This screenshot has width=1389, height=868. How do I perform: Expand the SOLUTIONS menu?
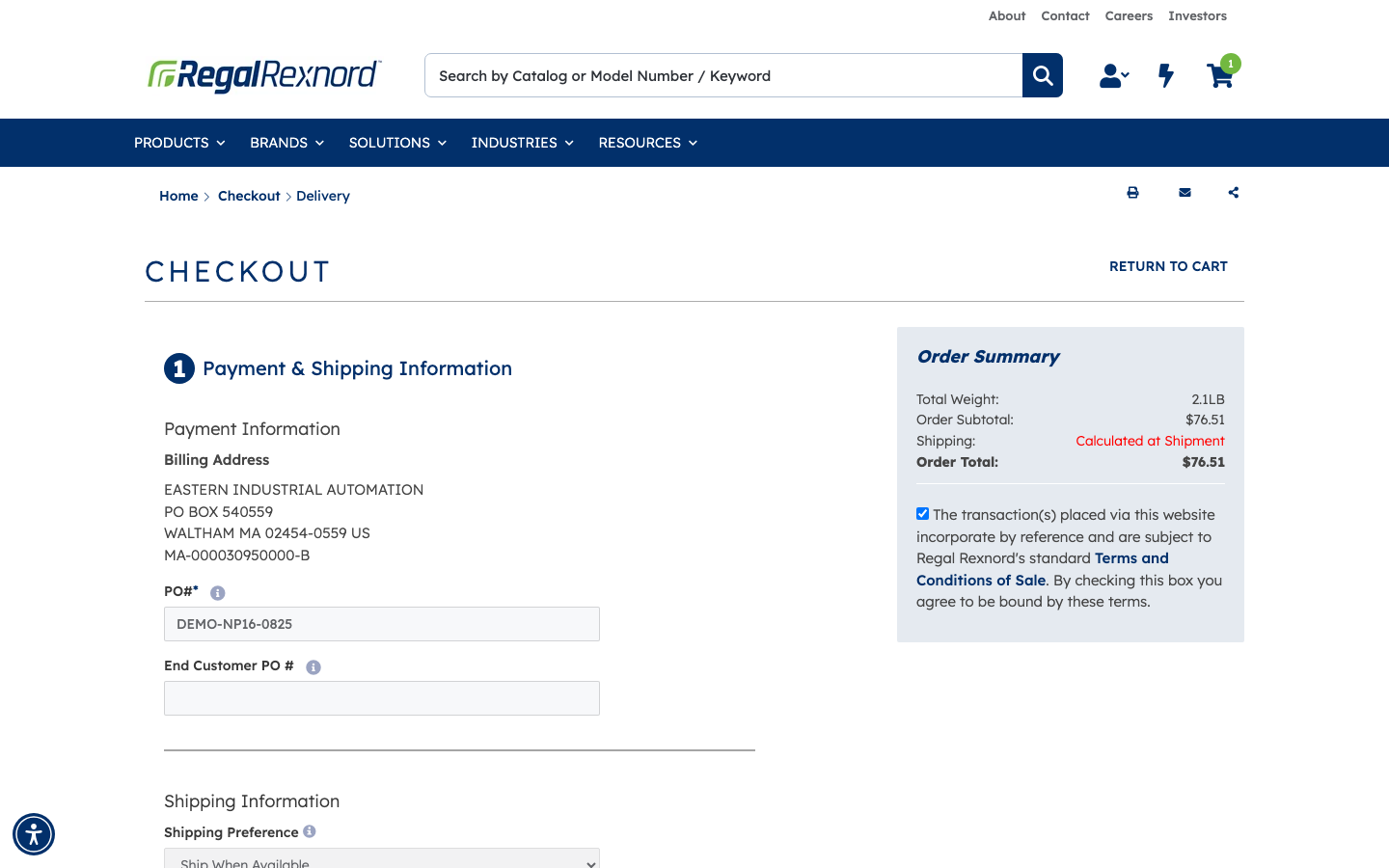397,143
